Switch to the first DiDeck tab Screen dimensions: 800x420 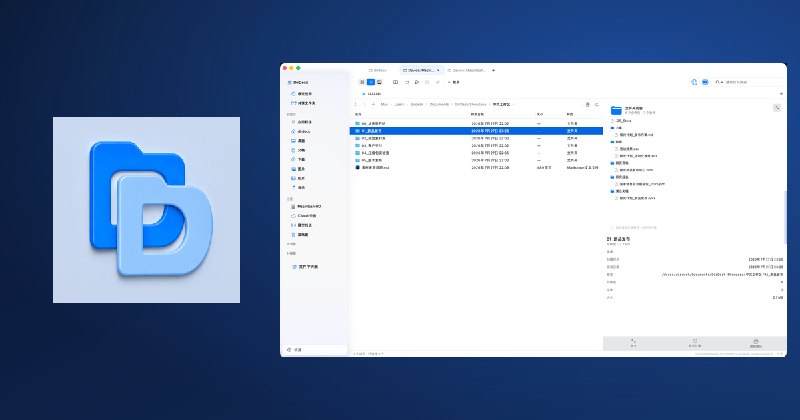point(380,70)
